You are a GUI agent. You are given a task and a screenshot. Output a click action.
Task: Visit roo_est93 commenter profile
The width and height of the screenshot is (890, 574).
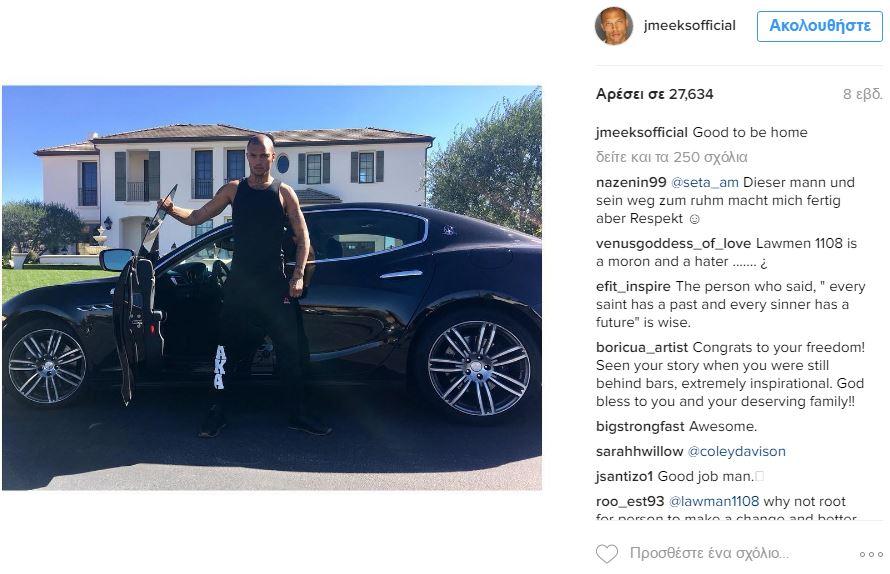629,502
